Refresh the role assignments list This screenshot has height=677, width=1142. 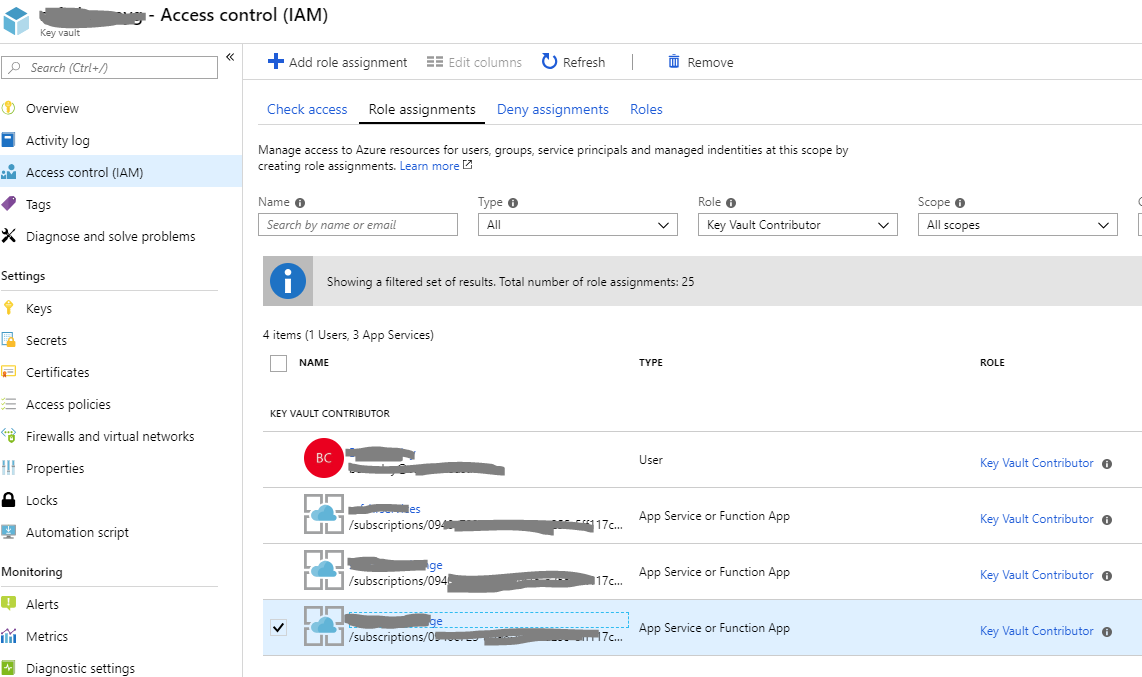(x=573, y=62)
